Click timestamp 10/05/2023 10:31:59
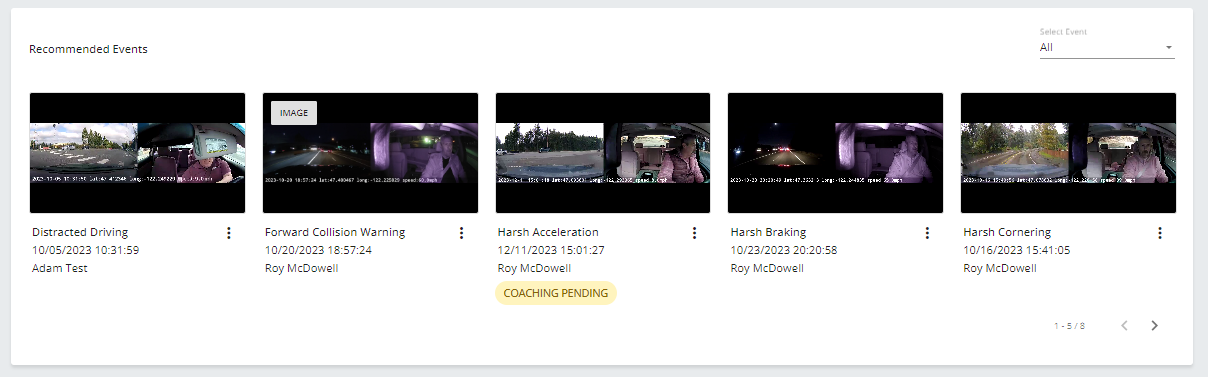 pos(85,250)
